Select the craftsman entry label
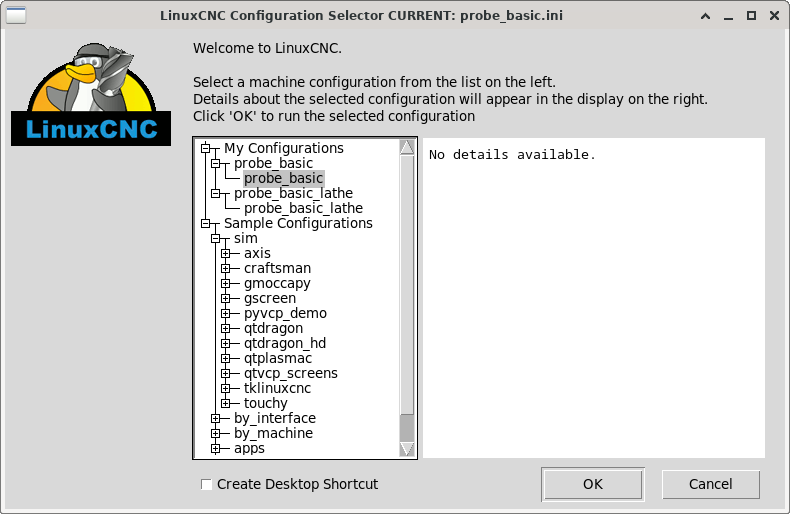 tap(278, 269)
